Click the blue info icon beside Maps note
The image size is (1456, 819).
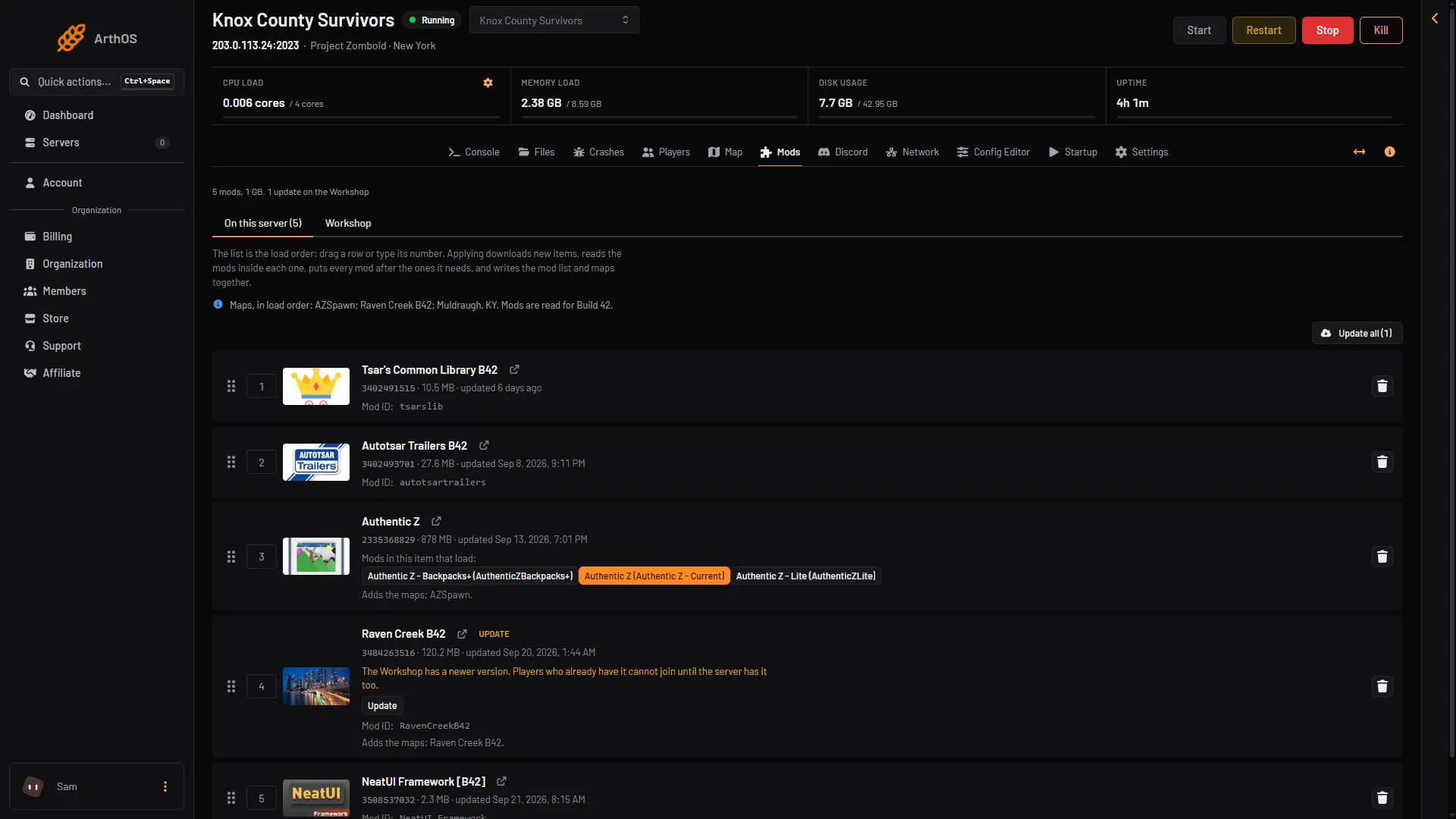pos(218,305)
